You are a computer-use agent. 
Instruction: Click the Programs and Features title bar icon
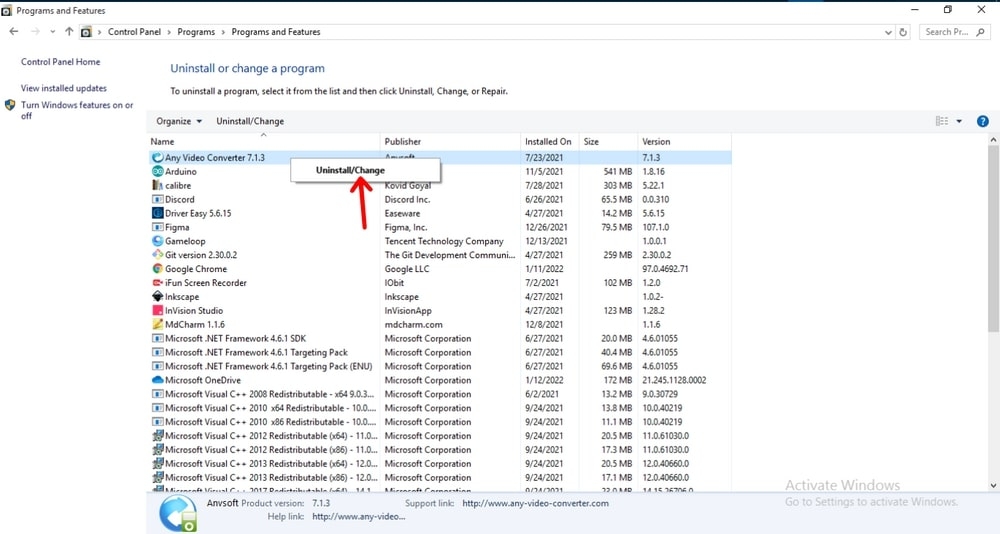[7, 11]
